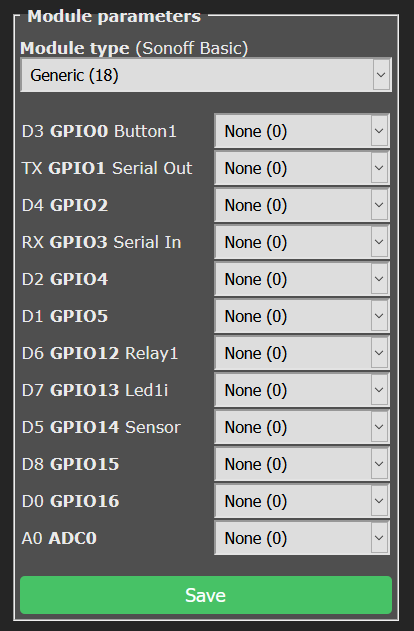The height and width of the screenshot is (631, 414).
Task: Open the TX GPIO1 Serial Out selector
Action: pyautogui.click(x=302, y=168)
